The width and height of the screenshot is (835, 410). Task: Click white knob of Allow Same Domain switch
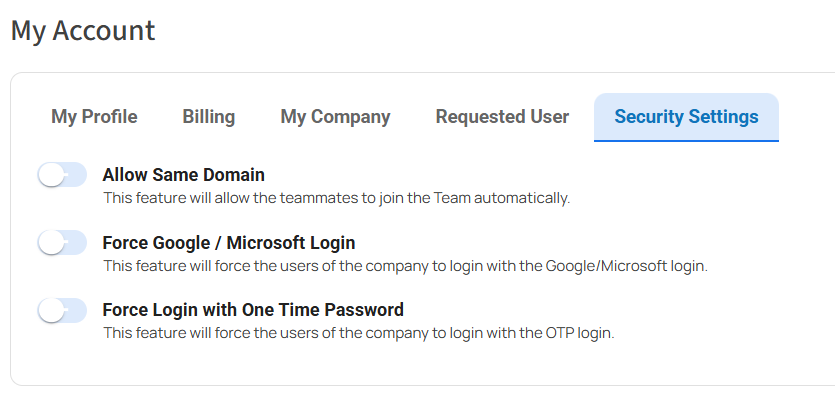pos(52,175)
